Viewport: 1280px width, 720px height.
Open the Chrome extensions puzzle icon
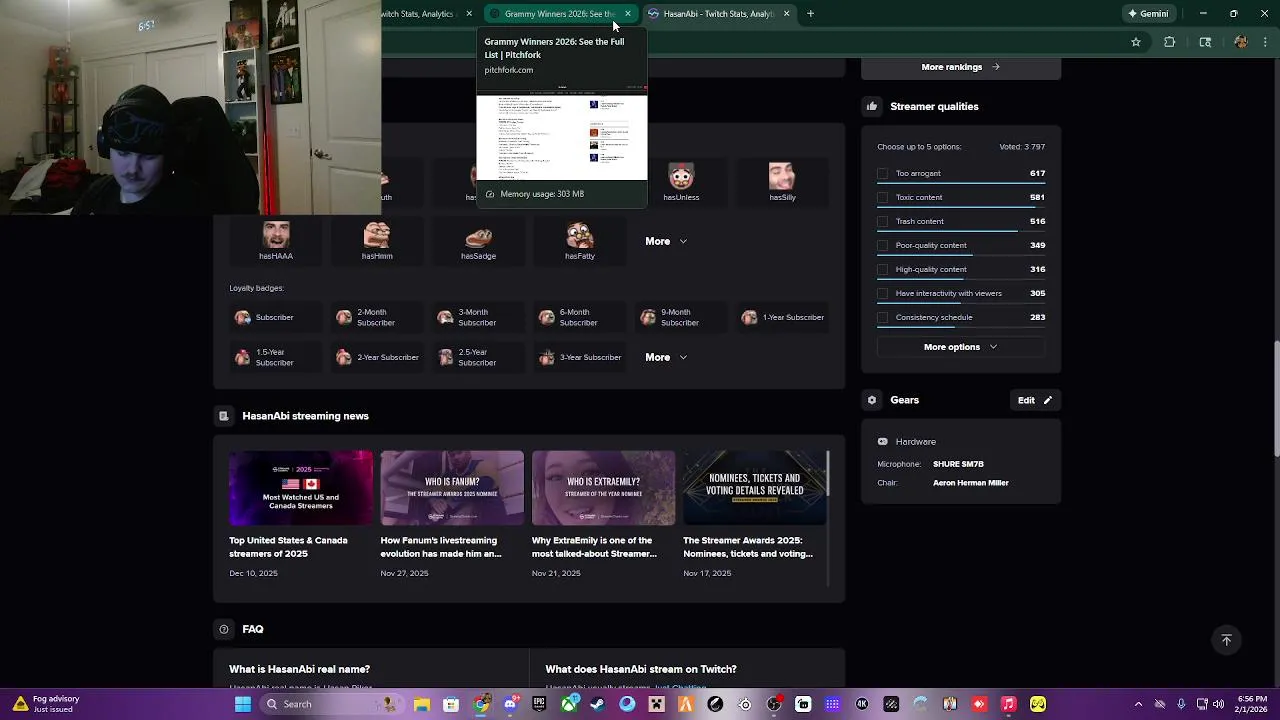1170,42
